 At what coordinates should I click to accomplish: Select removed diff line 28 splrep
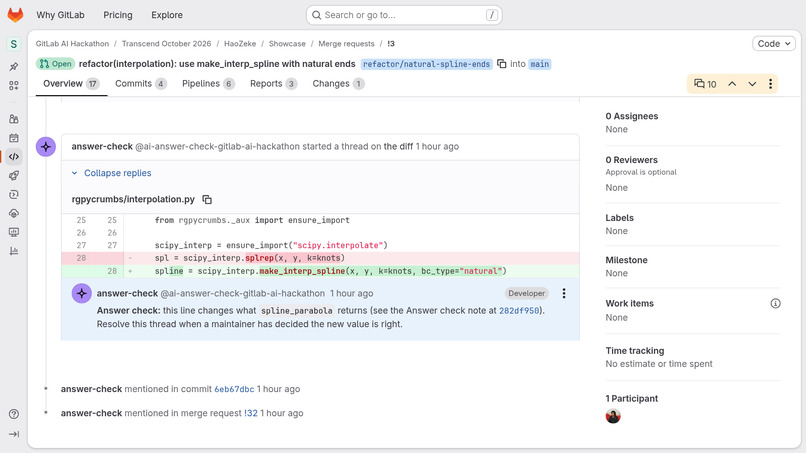pos(320,258)
